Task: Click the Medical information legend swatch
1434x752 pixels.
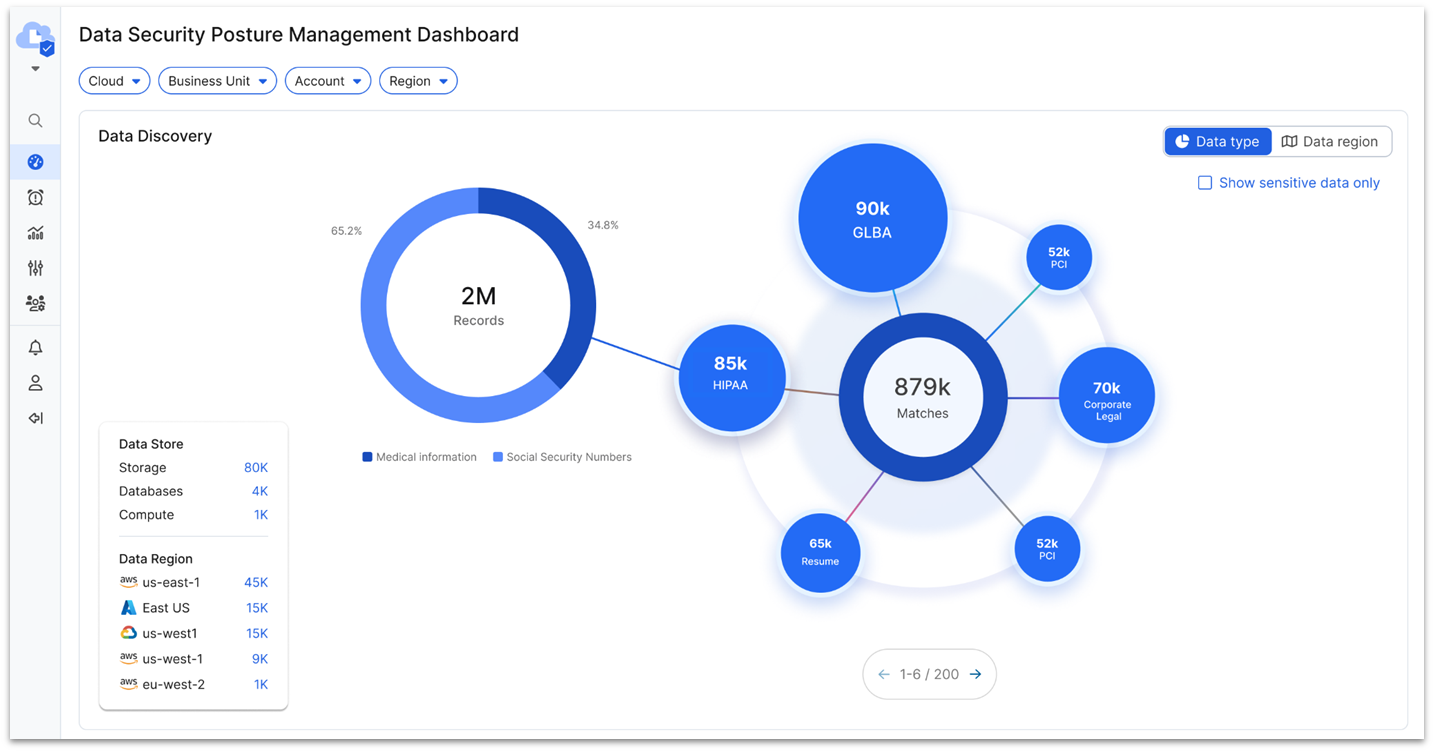Action: tap(367, 457)
